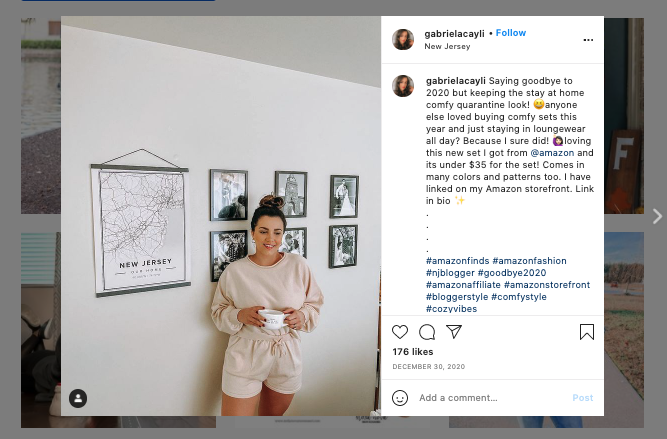Show tagged people icon on photo
This screenshot has width=667, height=439.
pyautogui.click(x=78, y=398)
